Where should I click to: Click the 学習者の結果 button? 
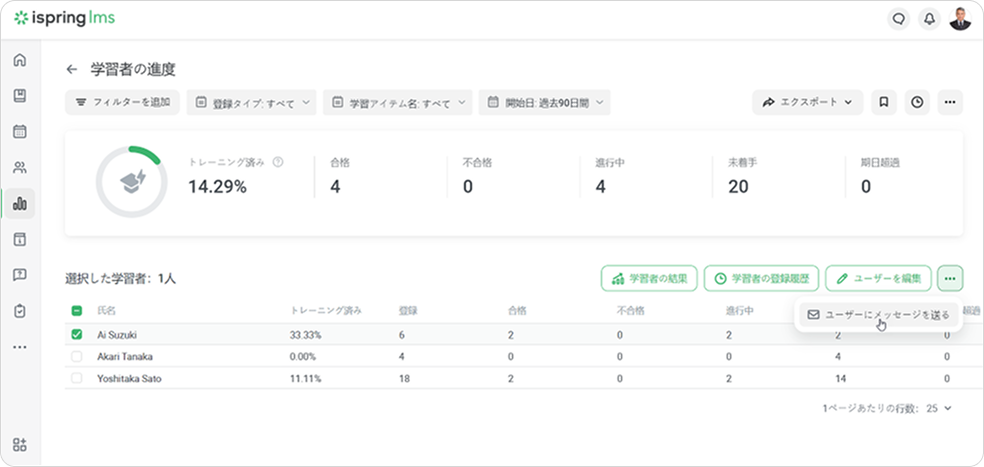click(648, 278)
